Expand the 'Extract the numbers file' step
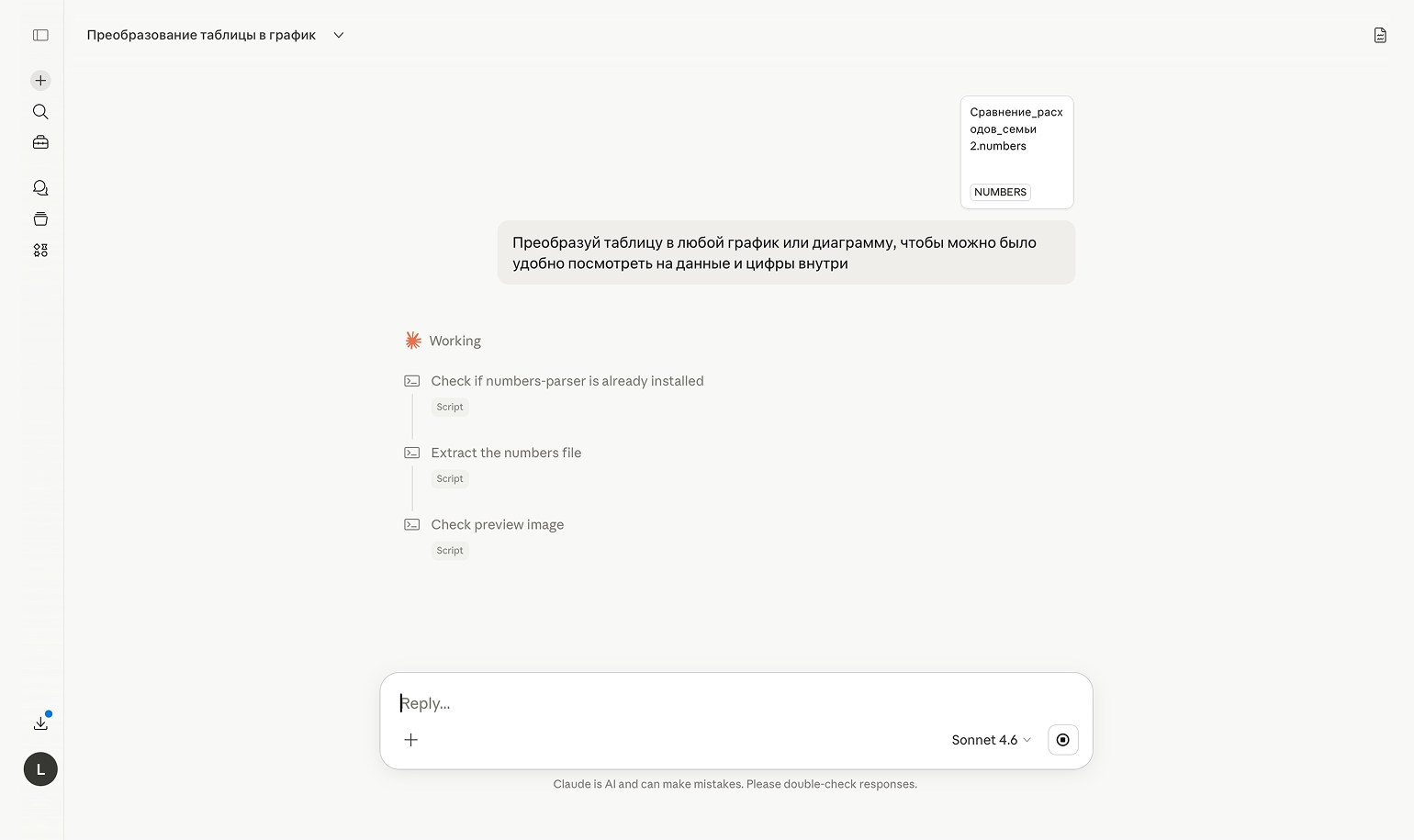The height and width of the screenshot is (840, 1414). point(506,453)
